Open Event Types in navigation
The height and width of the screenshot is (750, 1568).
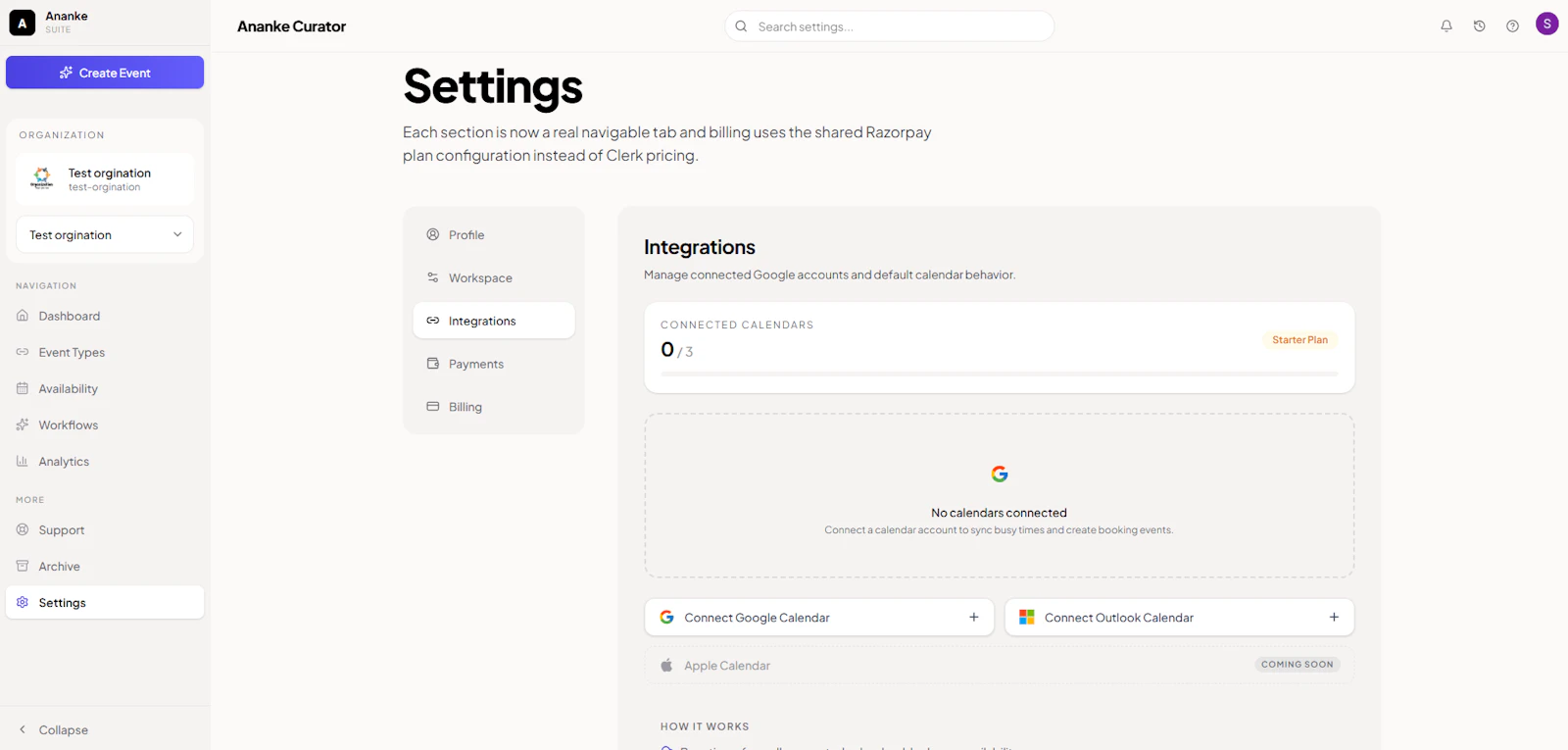pyautogui.click(x=105, y=352)
